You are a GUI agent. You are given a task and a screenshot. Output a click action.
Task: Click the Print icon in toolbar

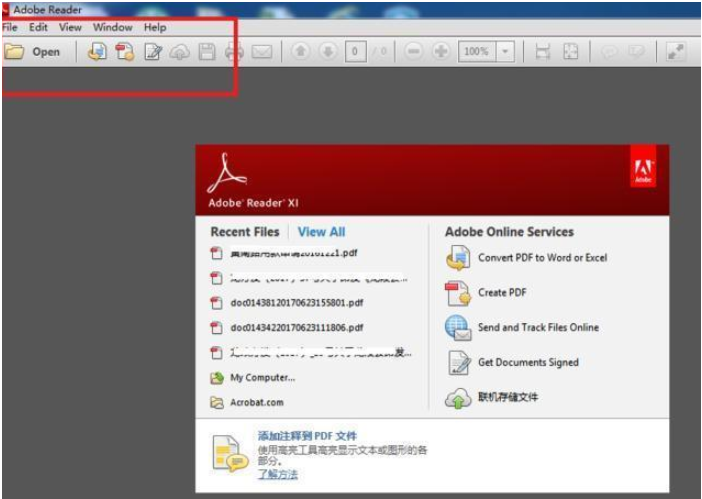point(235,52)
